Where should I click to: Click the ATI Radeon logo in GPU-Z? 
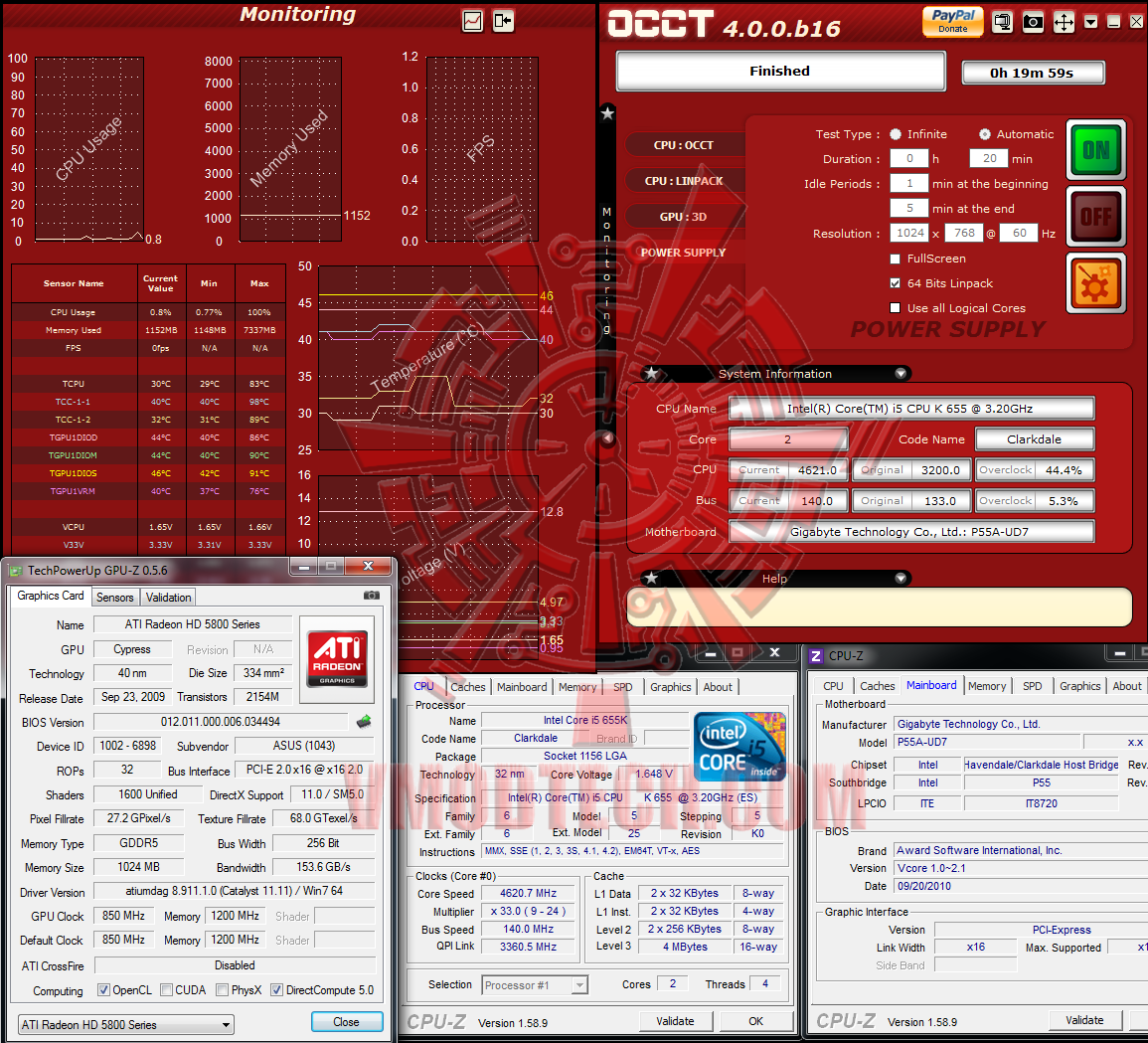coord(337,658)
